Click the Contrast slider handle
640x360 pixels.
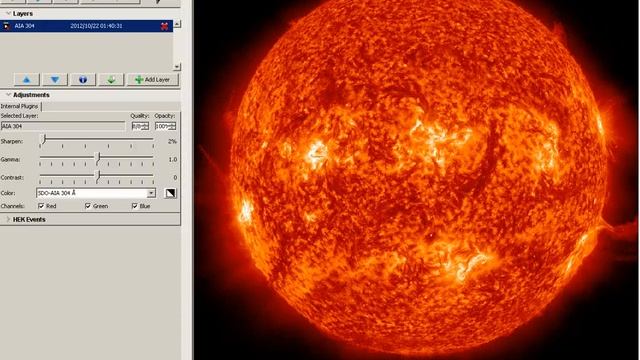click(98, 176)
